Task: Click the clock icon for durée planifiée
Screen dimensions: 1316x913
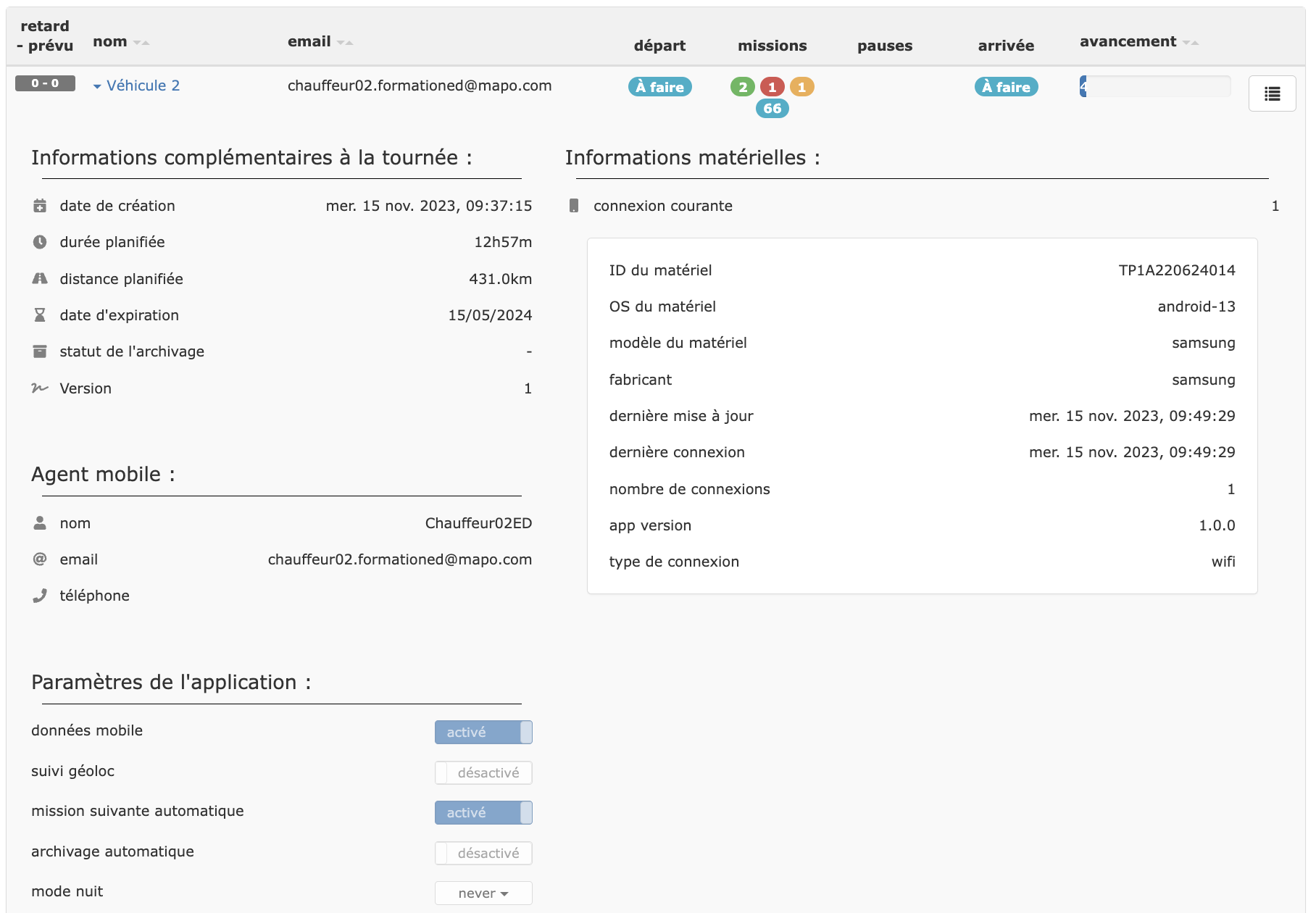Action: coord(40,242)
